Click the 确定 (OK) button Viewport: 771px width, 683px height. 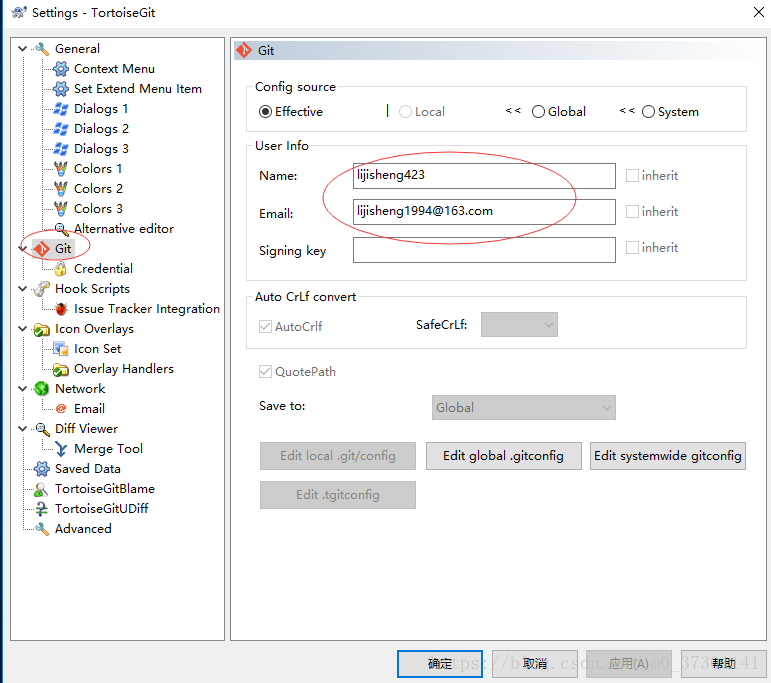[440, 664]
